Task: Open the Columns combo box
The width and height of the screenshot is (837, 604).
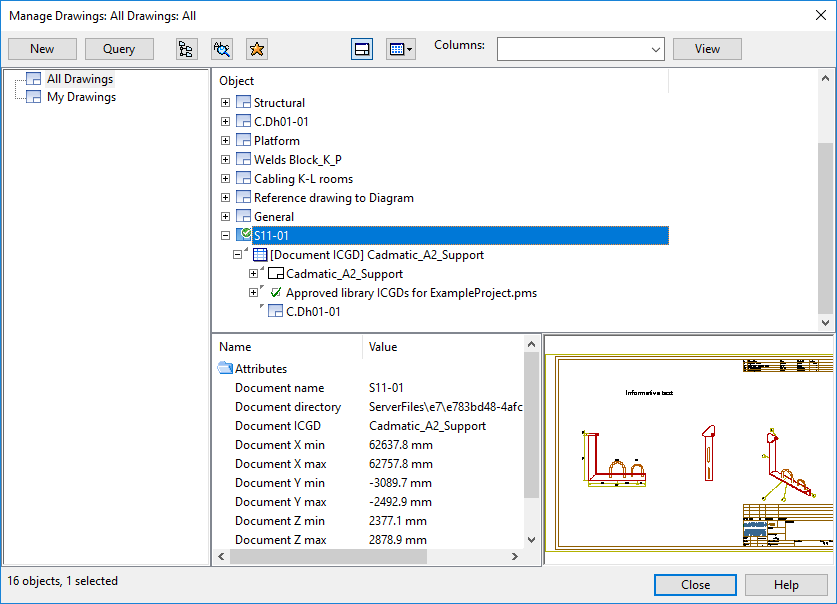Action: pyautogui.click(x=580, y=49)
